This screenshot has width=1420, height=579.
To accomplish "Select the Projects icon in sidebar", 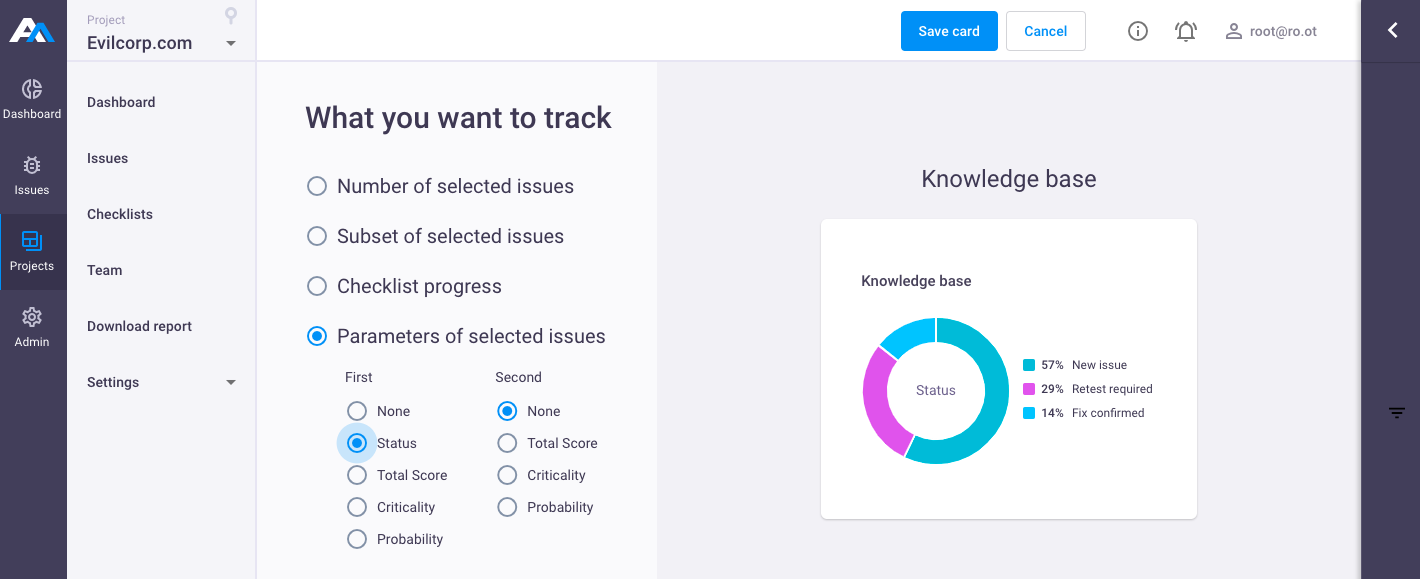I will coord(32,241).
